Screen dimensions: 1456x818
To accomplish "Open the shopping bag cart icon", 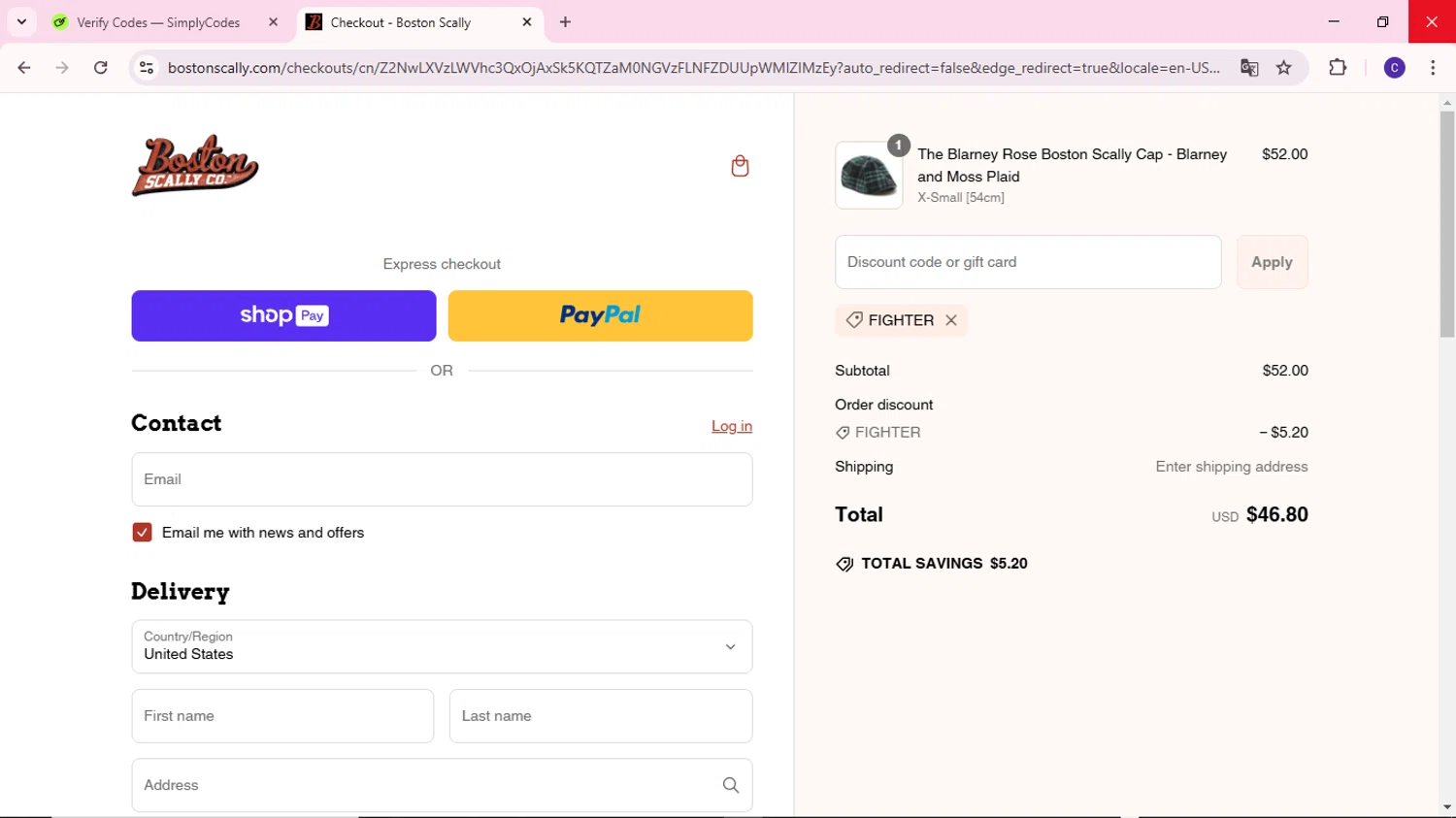I will click(740, 166).
